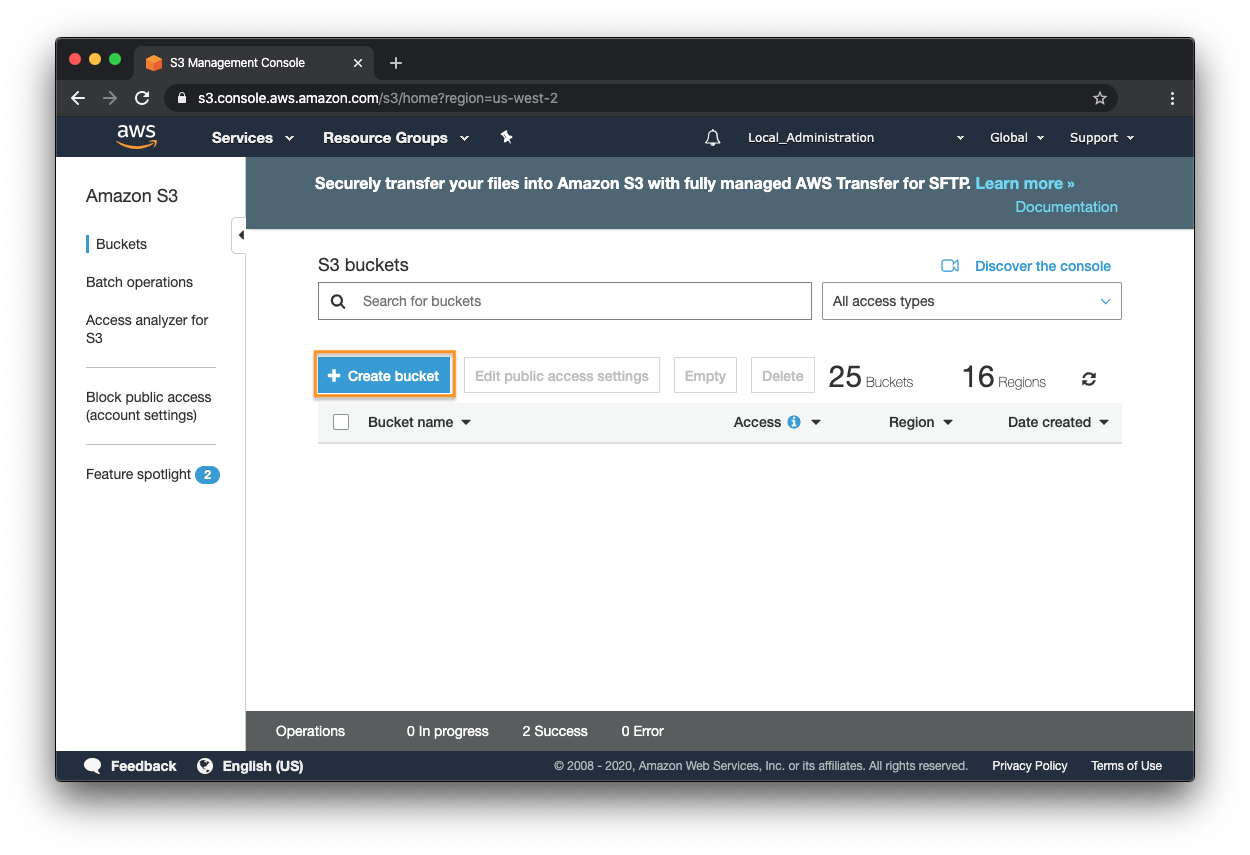
Task: Click the AWS logo home icon
Action: pos(136,137)
